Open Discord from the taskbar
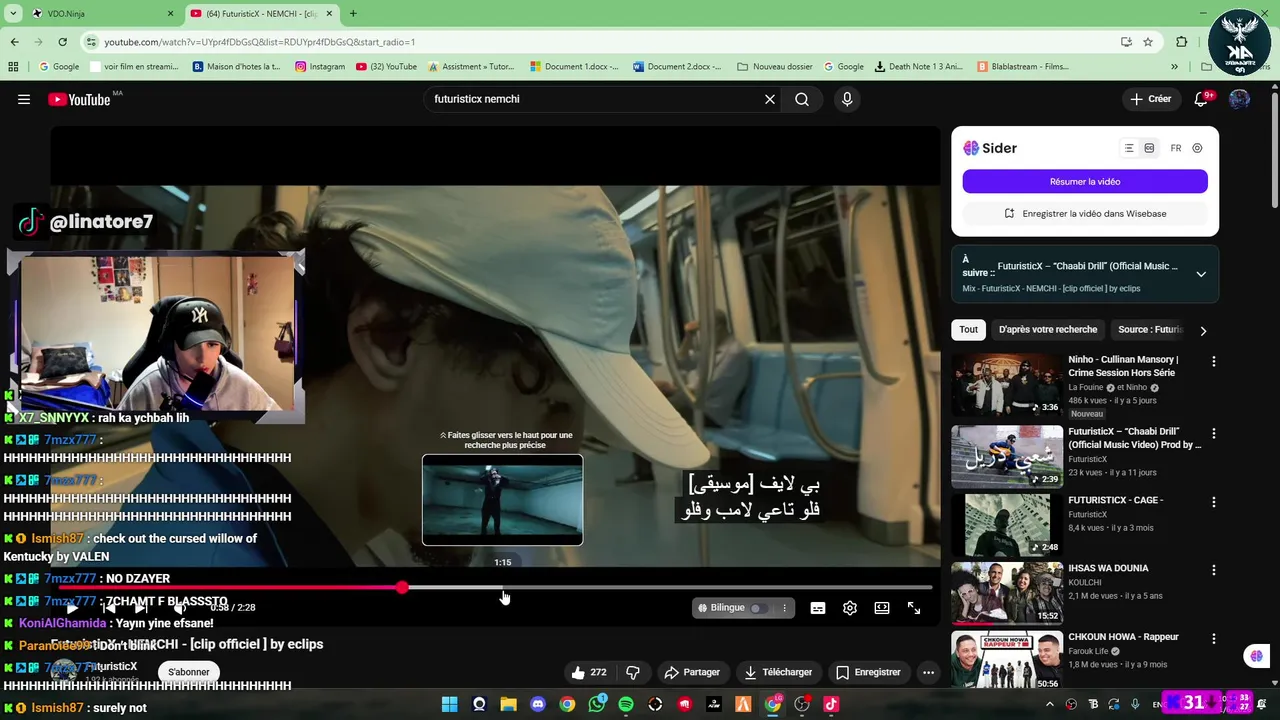Screen dimensions: 1280x720 tap(538, 704)
